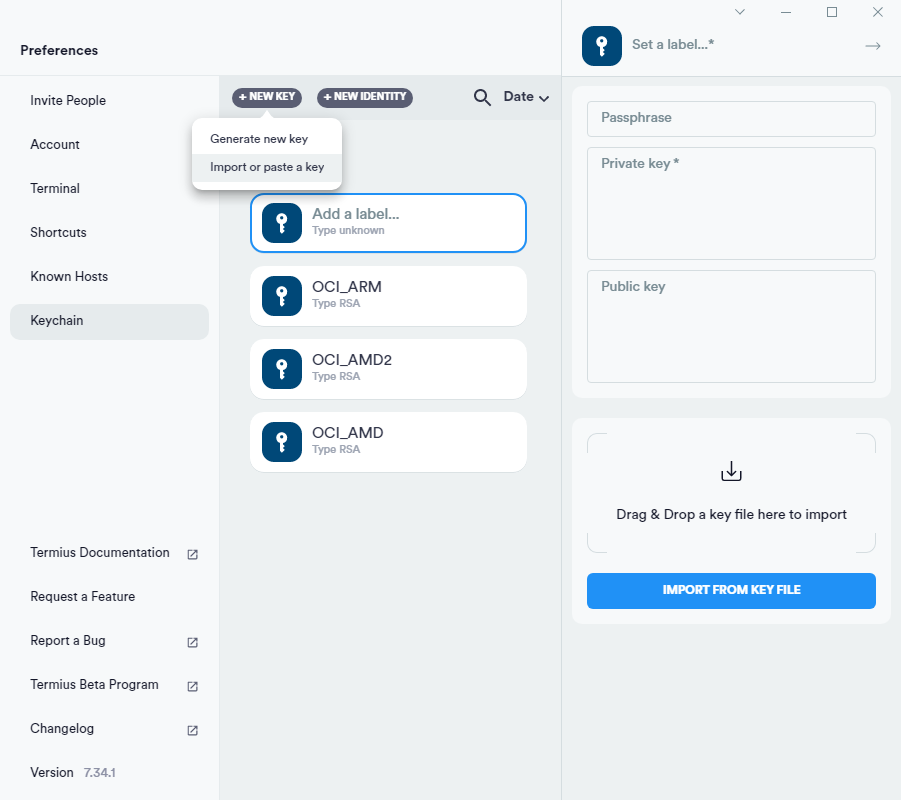Click the right arrow icon in key panel header

click(873, 46)
